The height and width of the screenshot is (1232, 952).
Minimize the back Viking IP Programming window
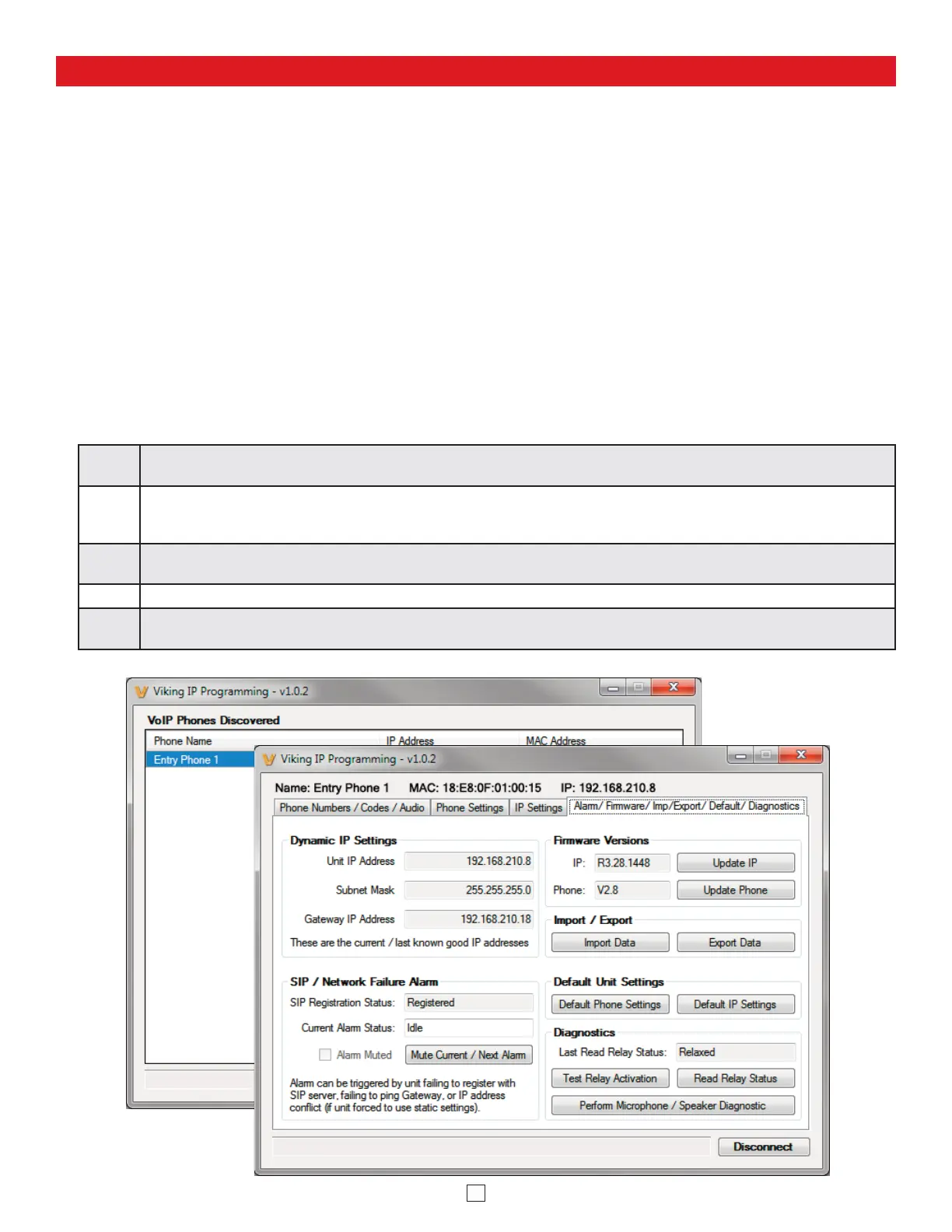click(x=613, y=688)
